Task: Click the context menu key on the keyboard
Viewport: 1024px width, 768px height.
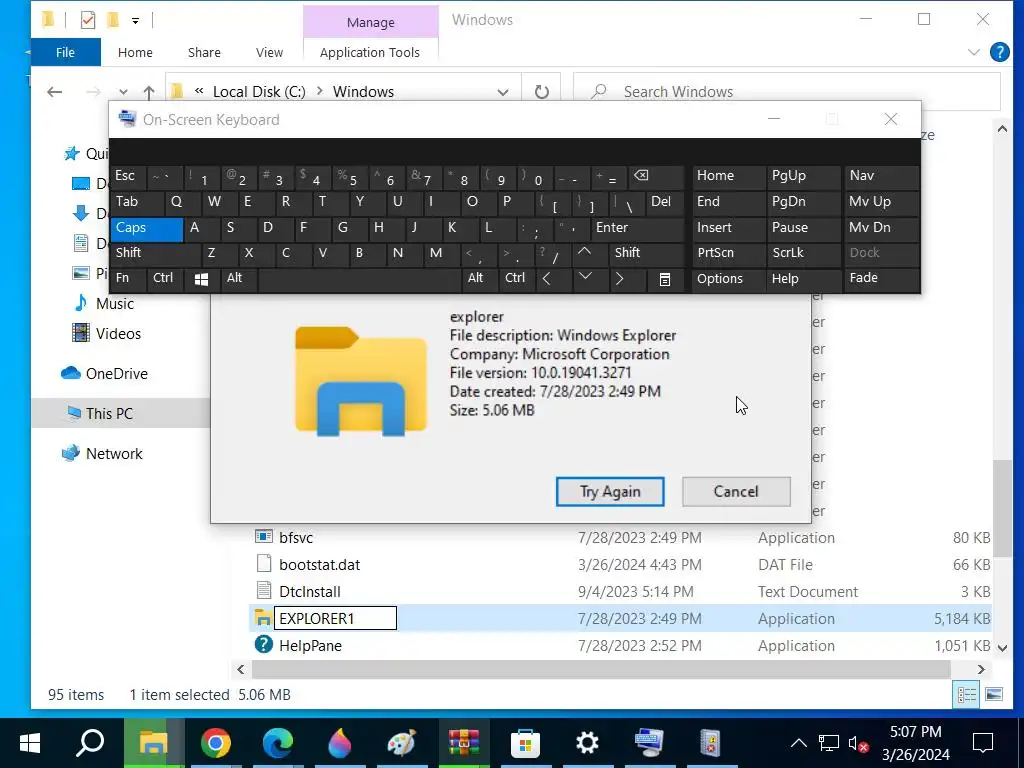Action: coord(664,279)
